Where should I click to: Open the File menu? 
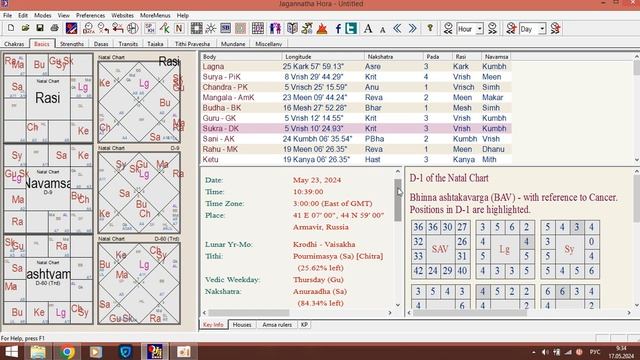tap(7, 16)
